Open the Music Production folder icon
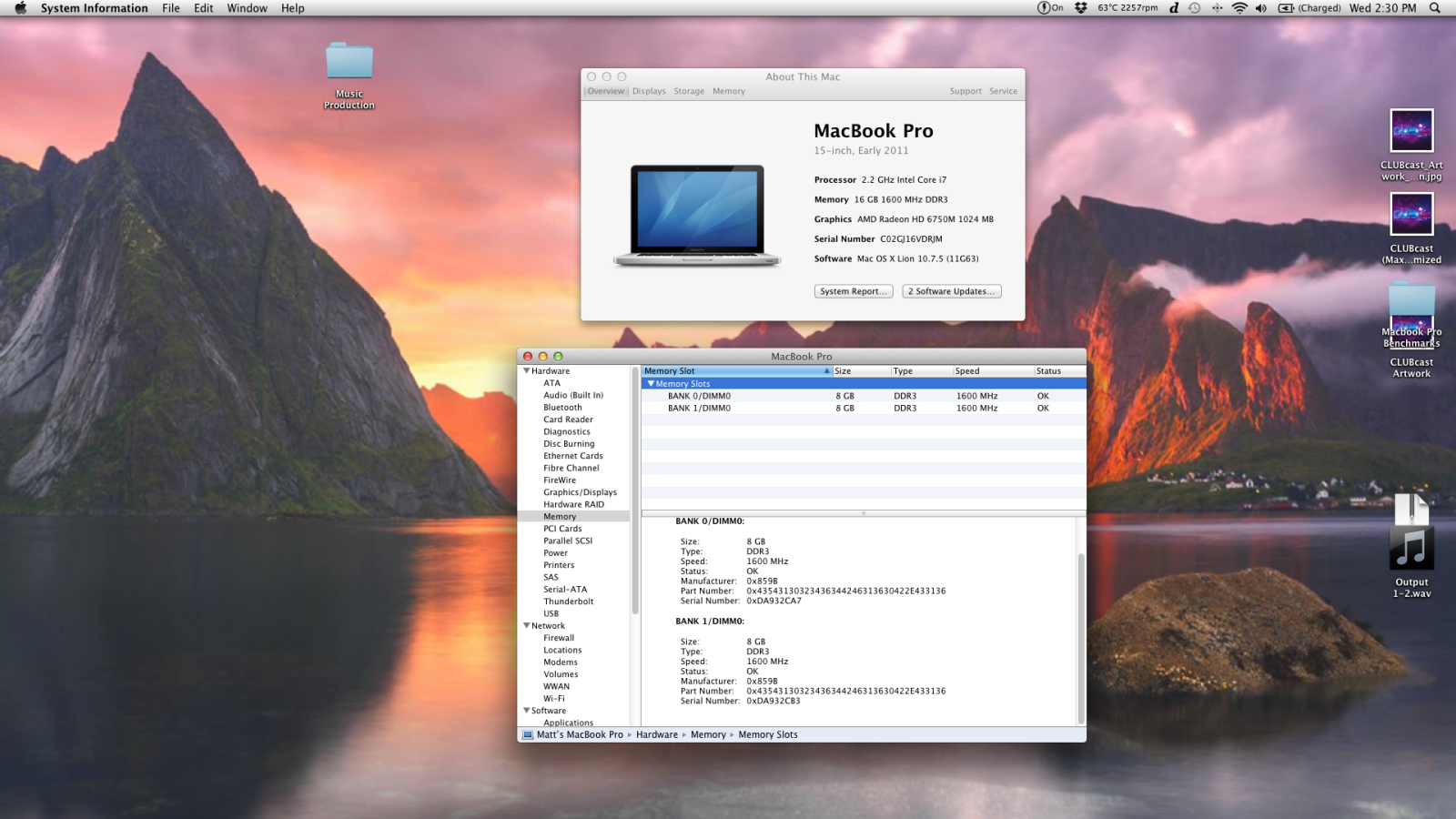 pos(349,62)
